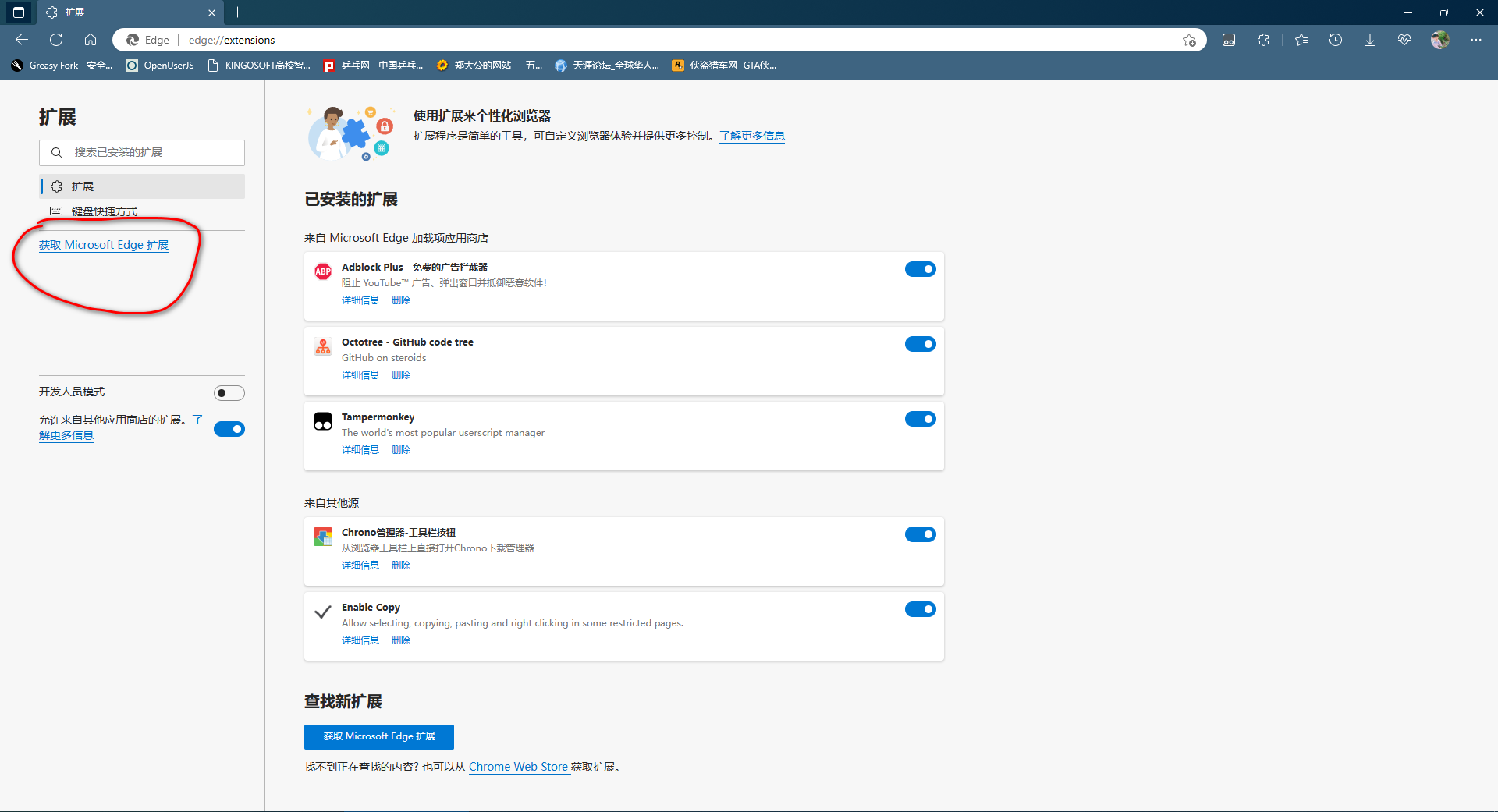
Task: Turn off Enable Copy extension toggle
Action: coord(921,609)
